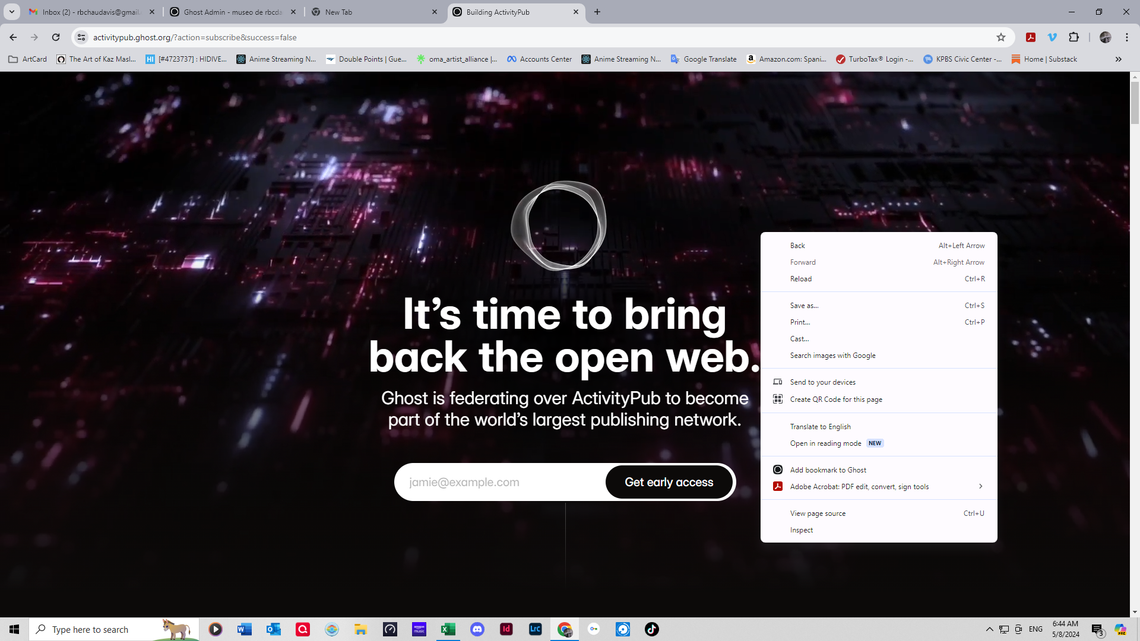Open the notification center icon
This screenshot has width=1140, height=641.
coord(1098,629)
